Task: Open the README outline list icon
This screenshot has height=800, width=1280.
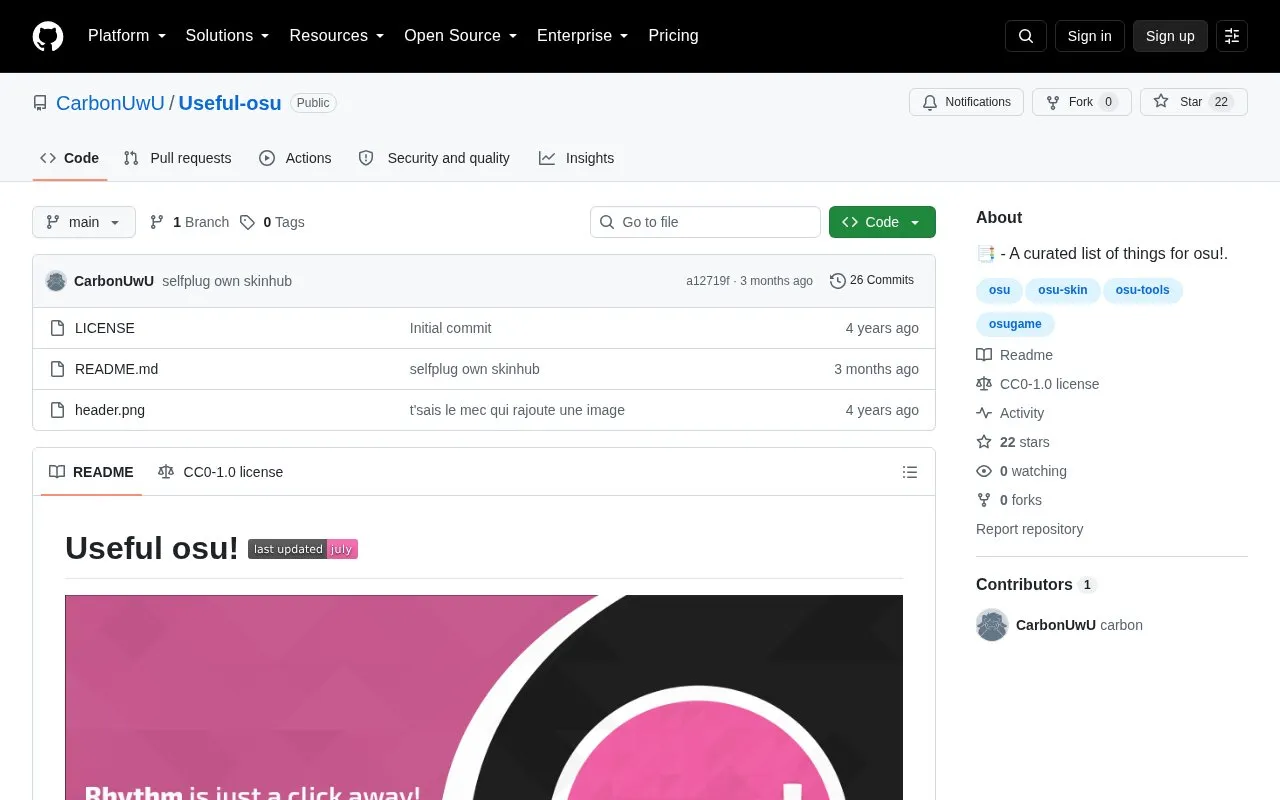Action: tap(910, 472)
